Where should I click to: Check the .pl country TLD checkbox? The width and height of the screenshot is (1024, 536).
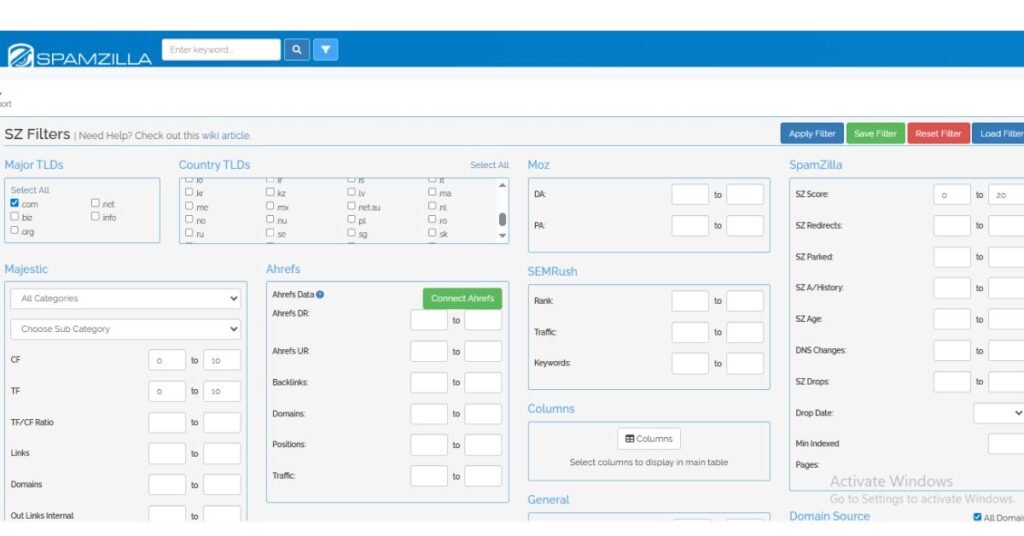pos(351,219)
